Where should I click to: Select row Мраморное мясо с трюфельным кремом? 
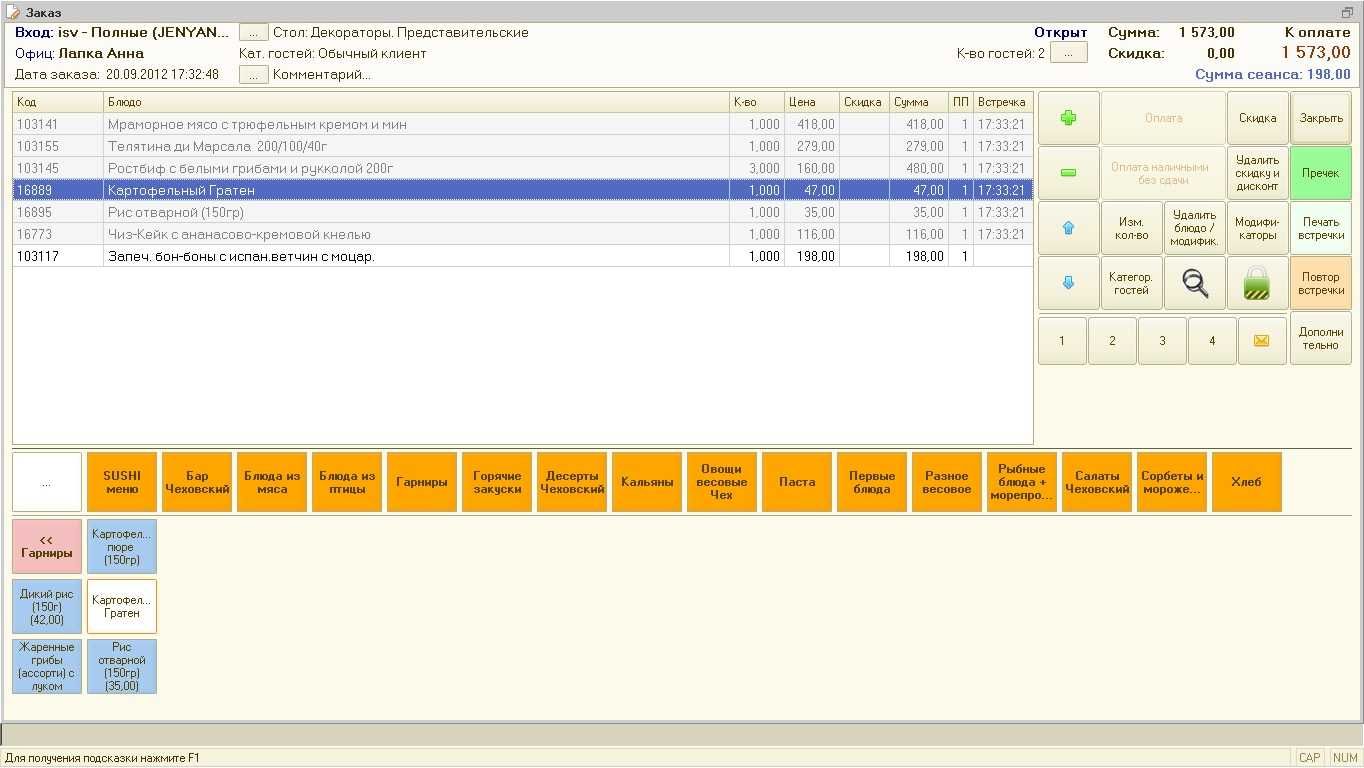coord(522,124)
